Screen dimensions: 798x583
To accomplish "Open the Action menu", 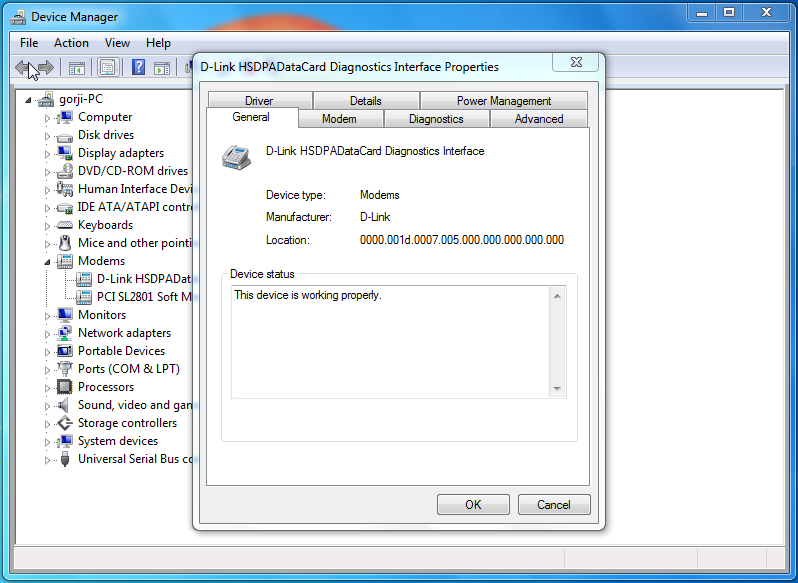I will pos(71,43).
